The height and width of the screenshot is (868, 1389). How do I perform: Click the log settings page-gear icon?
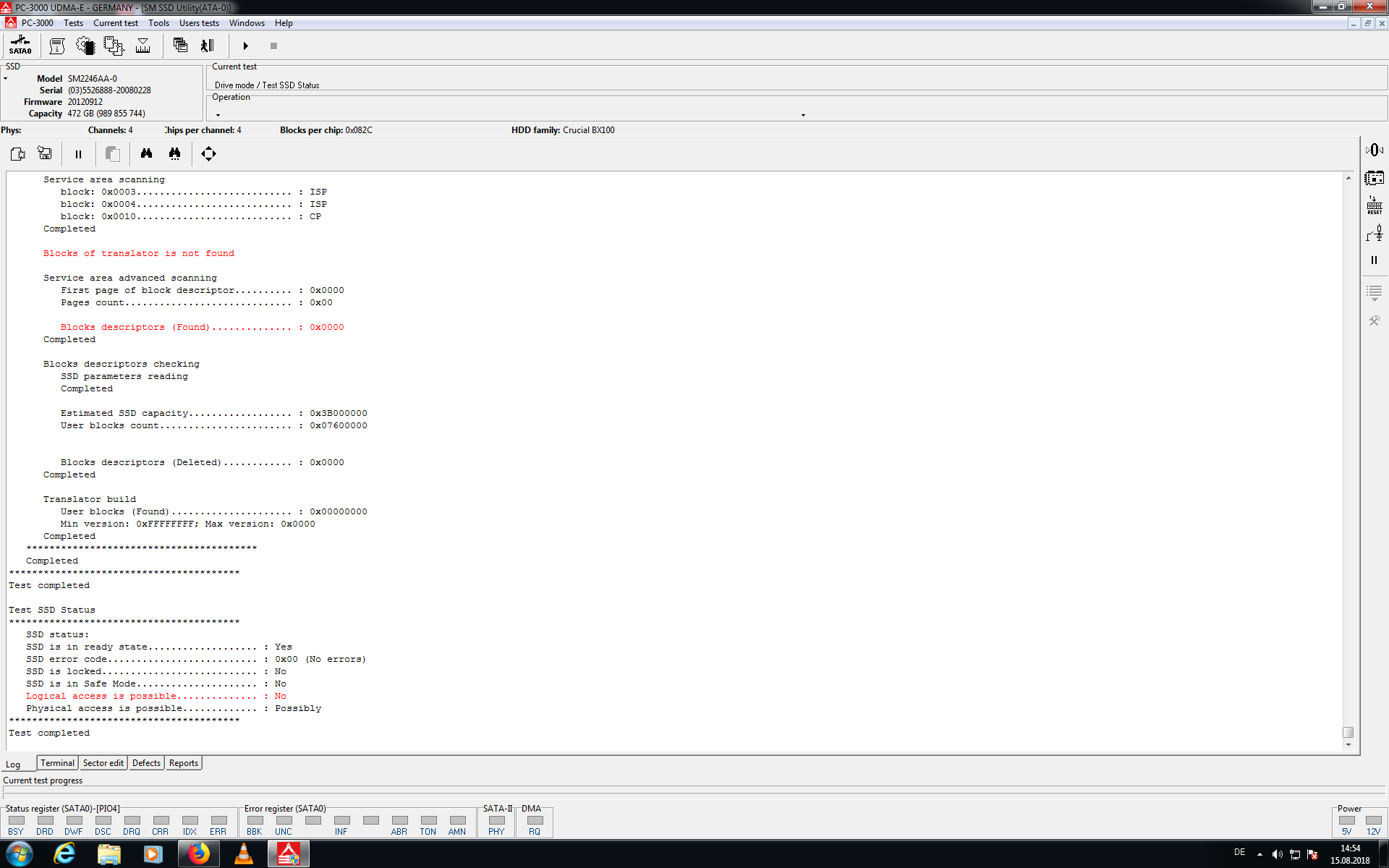(x=18, y=153)
